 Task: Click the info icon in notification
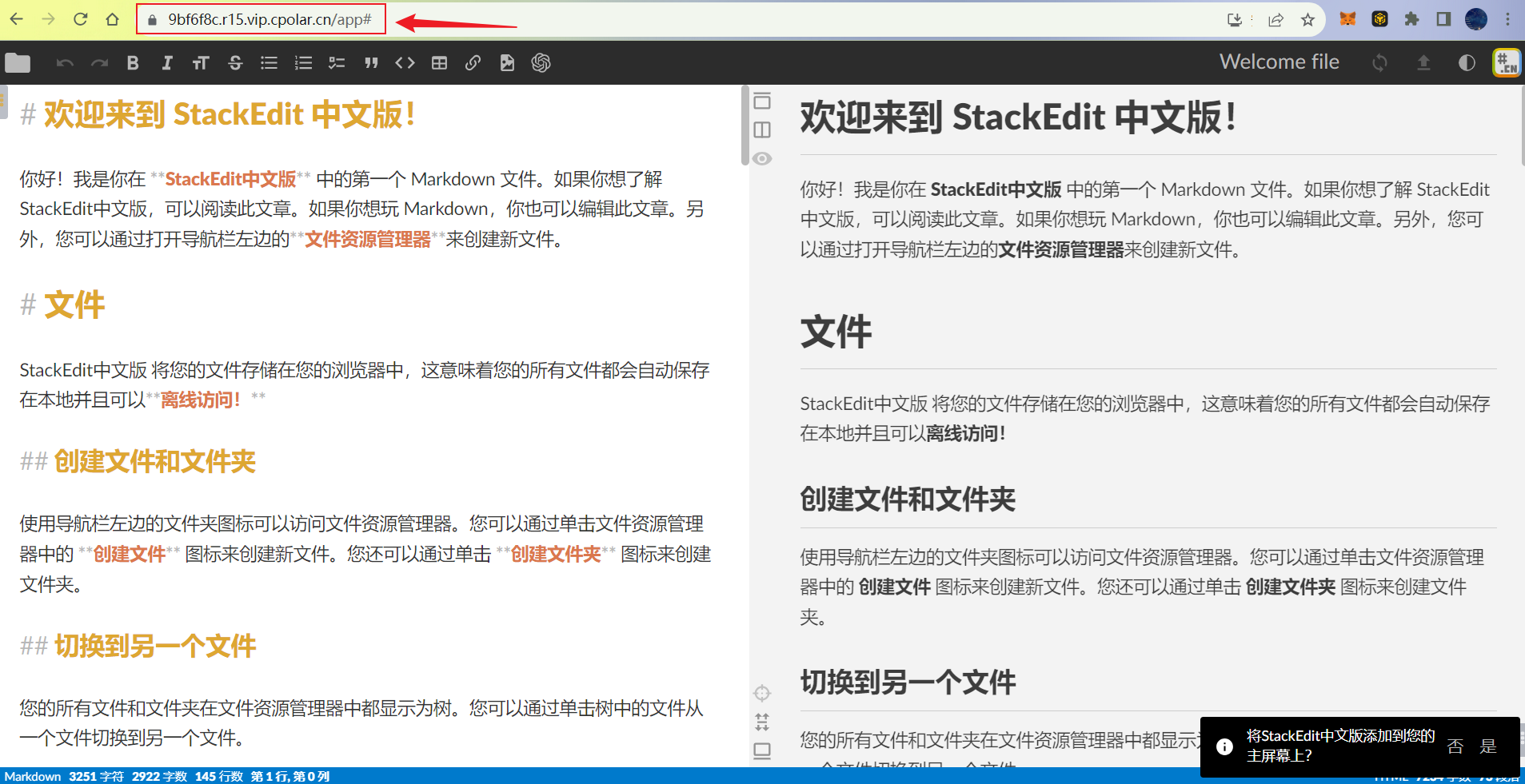1224,746
